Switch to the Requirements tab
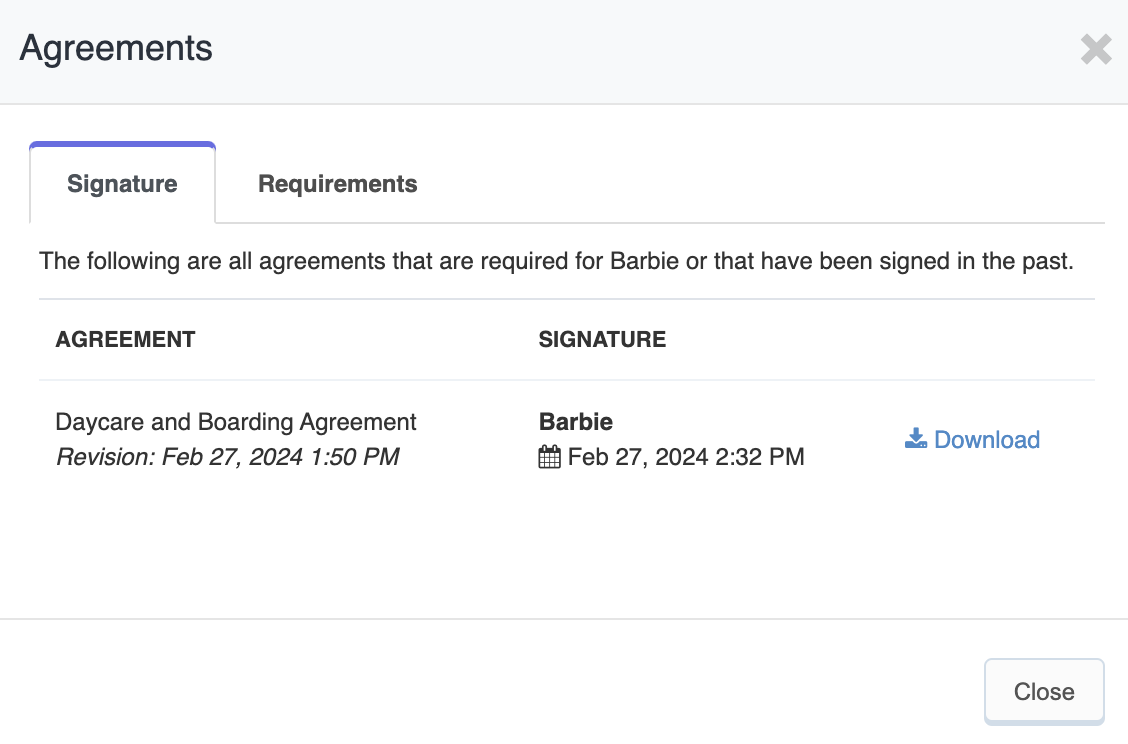1128x744 pixels. pyautogui.click(x=337, y=183)
